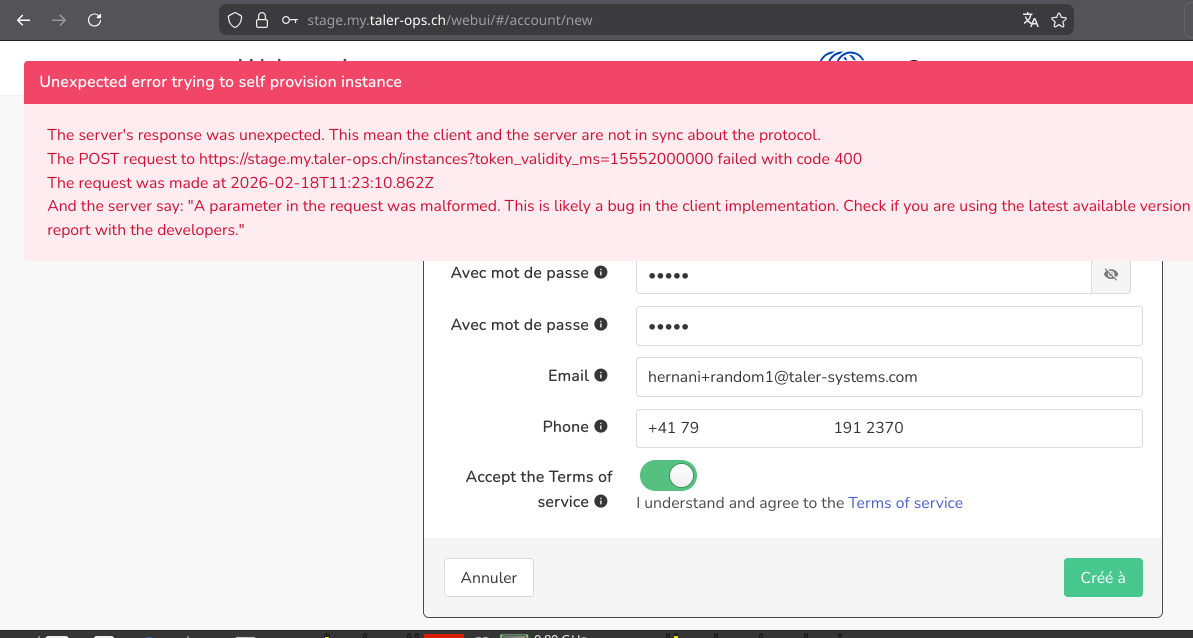Screen dimensions: 1193x638
Task: Focus the Phone number field
Action: pyautogui.click(x=888, y=428)
